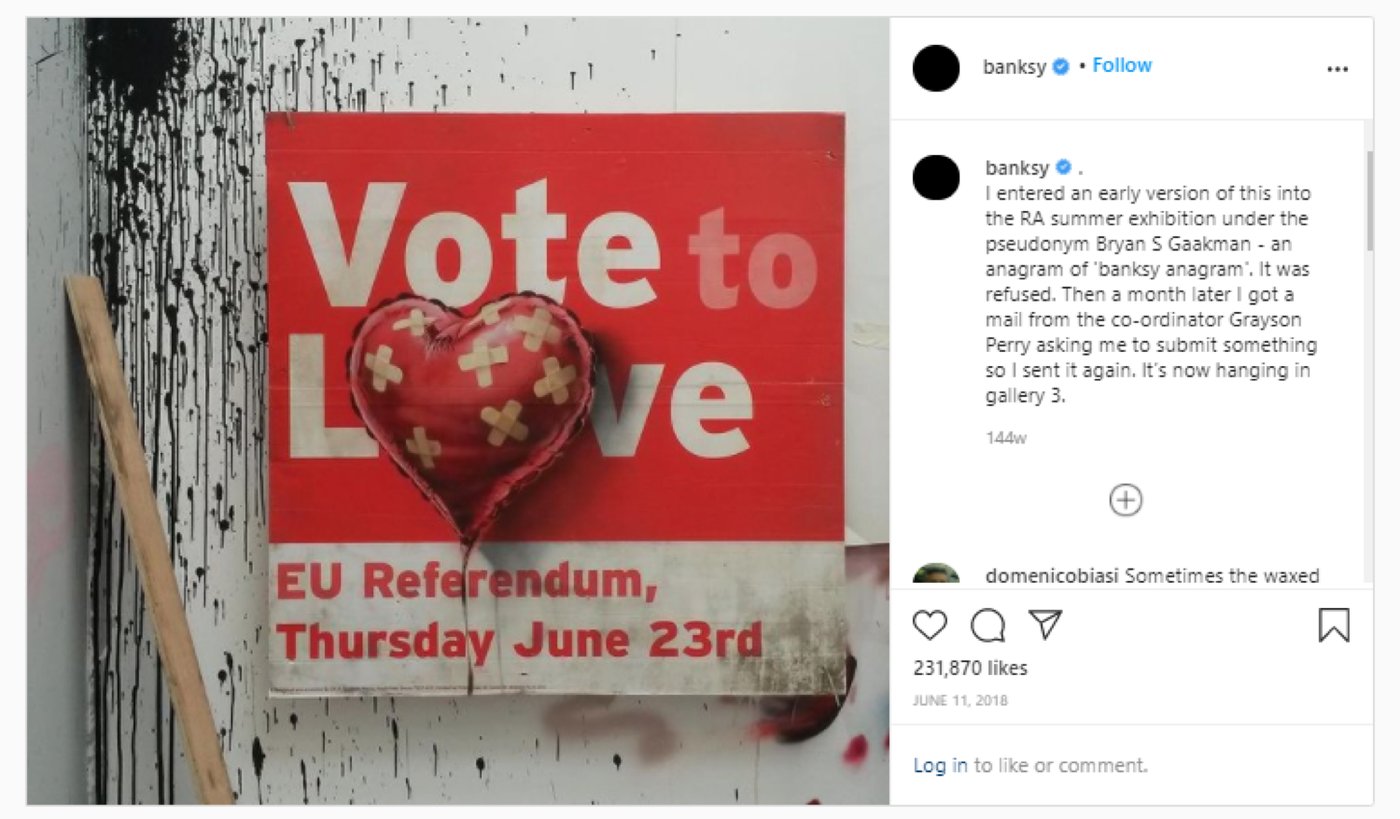The image size is (1400, 819).
Task: Share post via paper plane icon
Action: click(1045, 625)
